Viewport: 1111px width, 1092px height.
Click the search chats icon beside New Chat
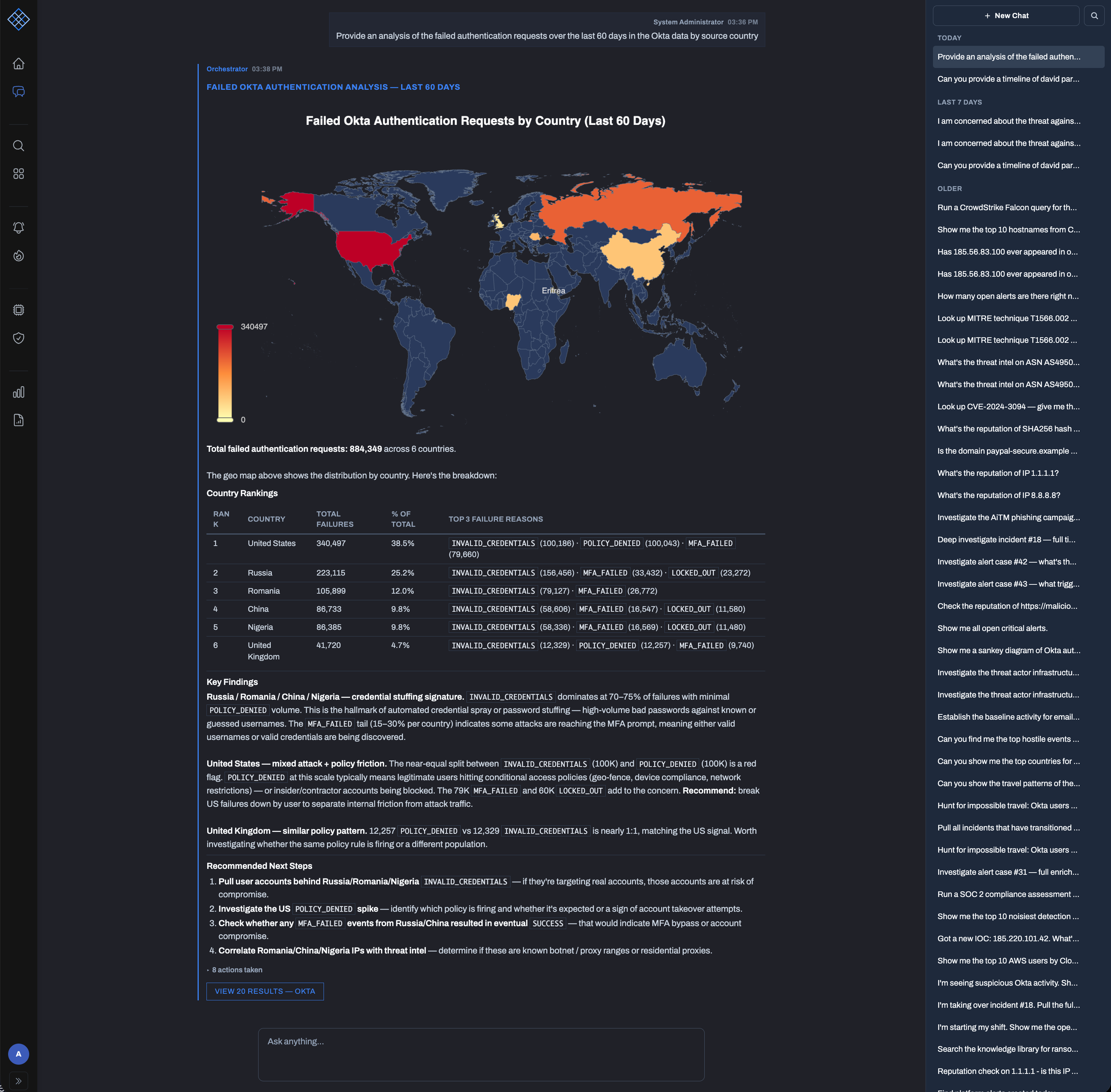[1094, 16]
